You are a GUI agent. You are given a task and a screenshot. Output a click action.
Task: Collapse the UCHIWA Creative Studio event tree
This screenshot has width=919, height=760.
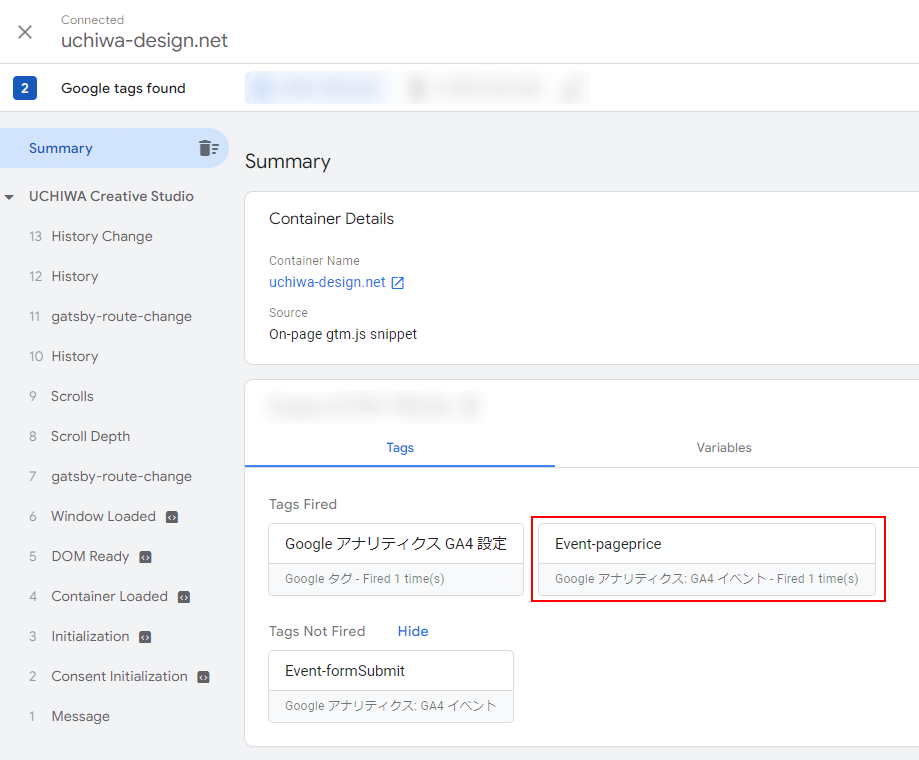tap(9, 197)
